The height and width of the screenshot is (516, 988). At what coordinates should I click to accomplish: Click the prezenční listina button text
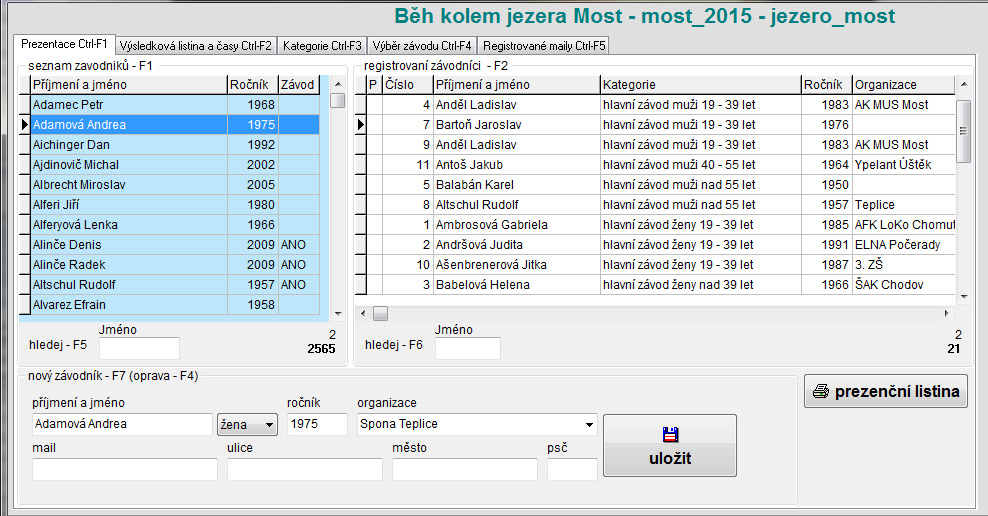897,391
